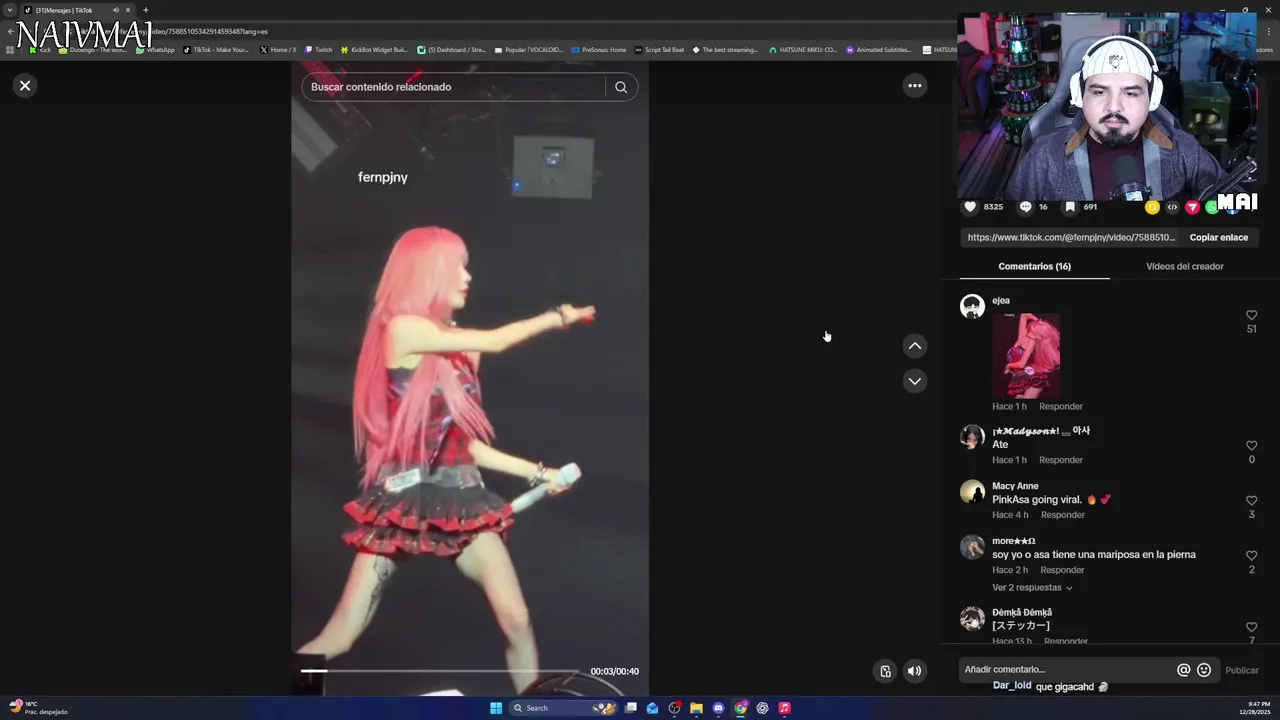Toggle auto-scroll icon beside the volume button

(x=885, y=671)
